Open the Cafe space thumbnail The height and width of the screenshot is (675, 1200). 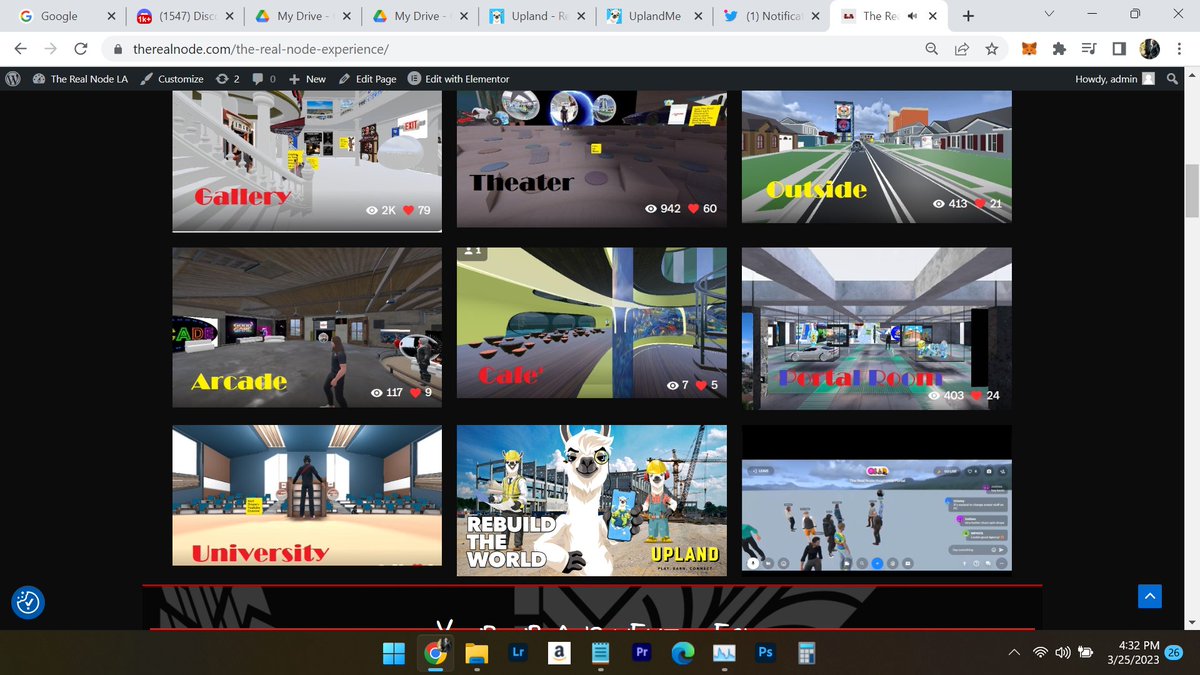coord(592,324)
